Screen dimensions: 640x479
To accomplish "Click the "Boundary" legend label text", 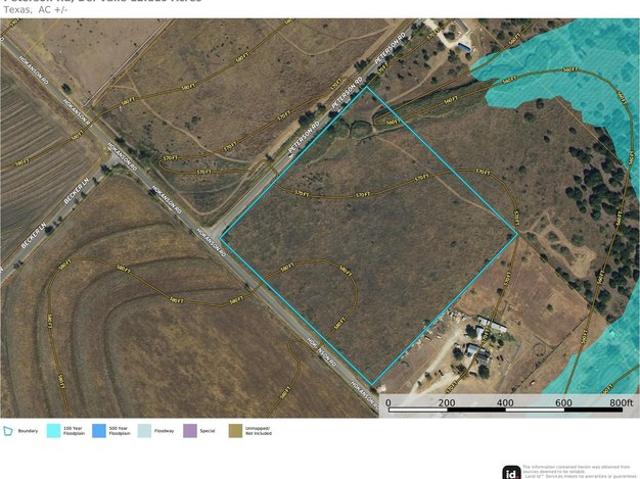I will click(27, 431).
